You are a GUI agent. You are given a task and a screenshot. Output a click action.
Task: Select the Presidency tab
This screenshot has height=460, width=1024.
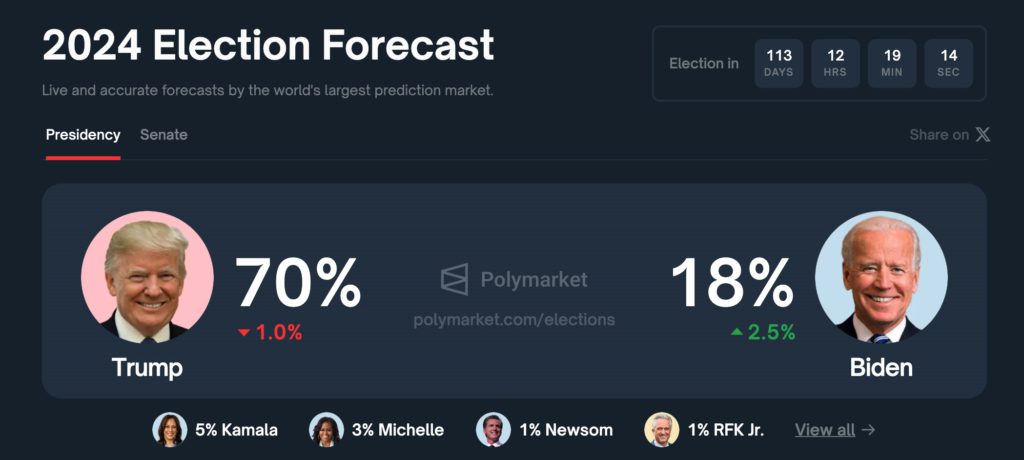83,135
